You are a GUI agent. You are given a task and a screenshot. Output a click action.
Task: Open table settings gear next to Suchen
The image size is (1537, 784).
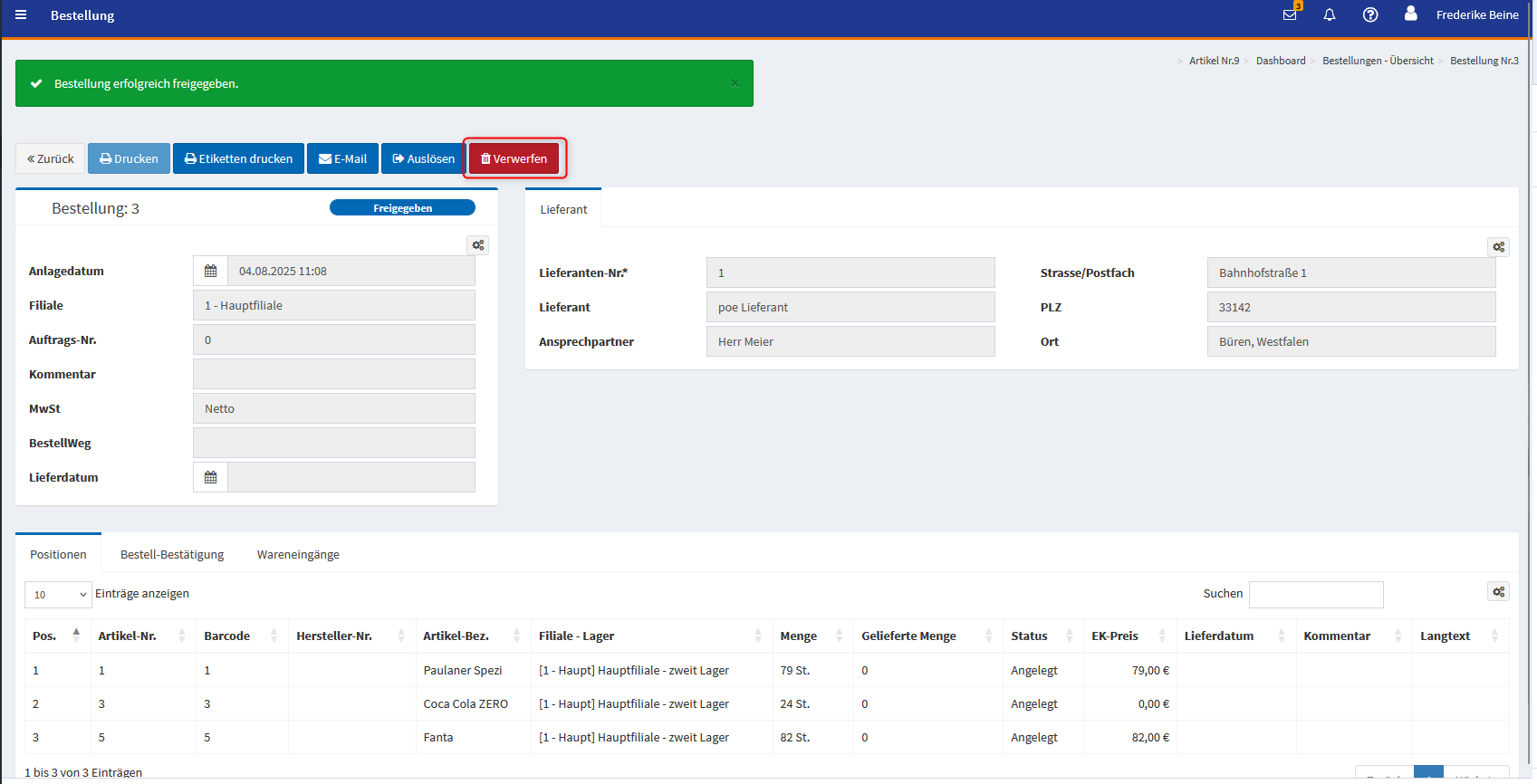pyautogui.click(x=1498, y=592)
